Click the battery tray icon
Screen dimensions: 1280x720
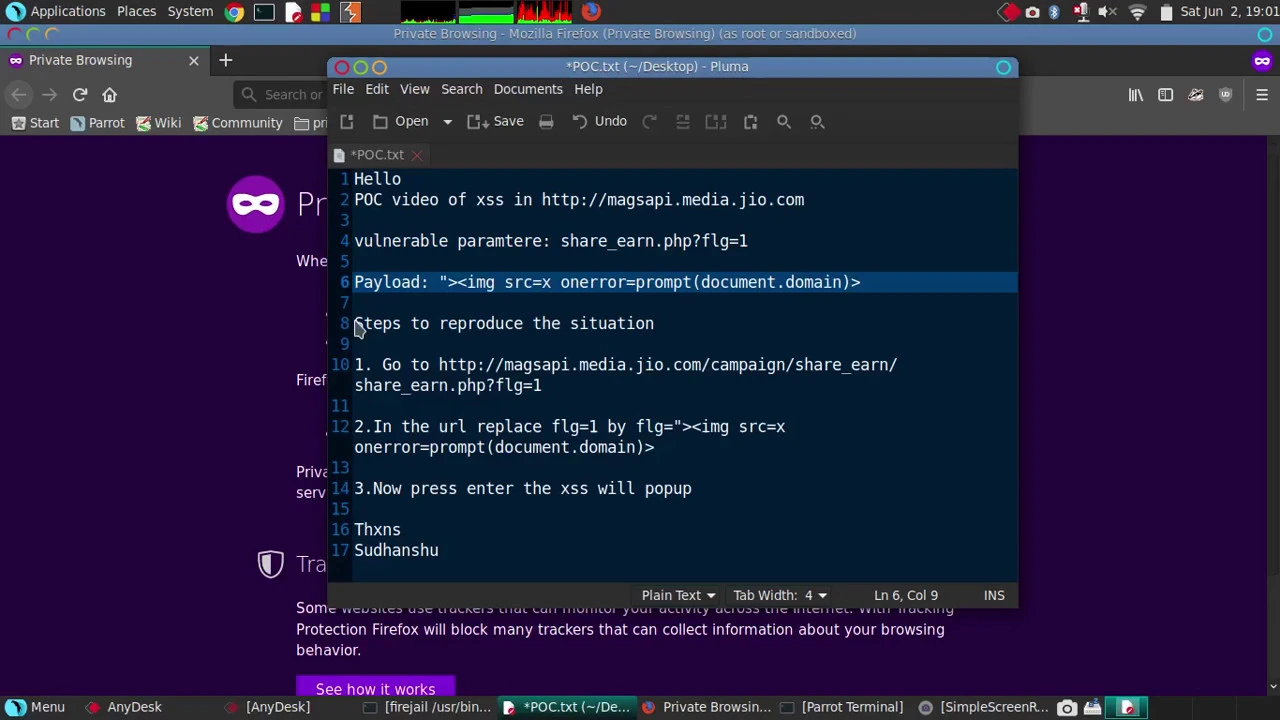1166,12
